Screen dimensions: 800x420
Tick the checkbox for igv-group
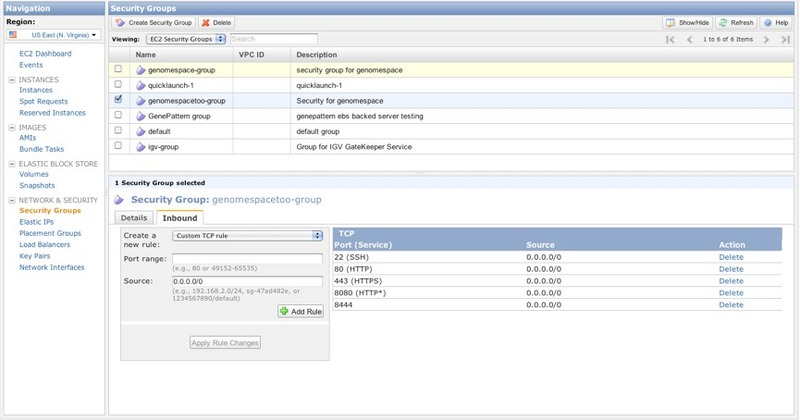[119, 145]
